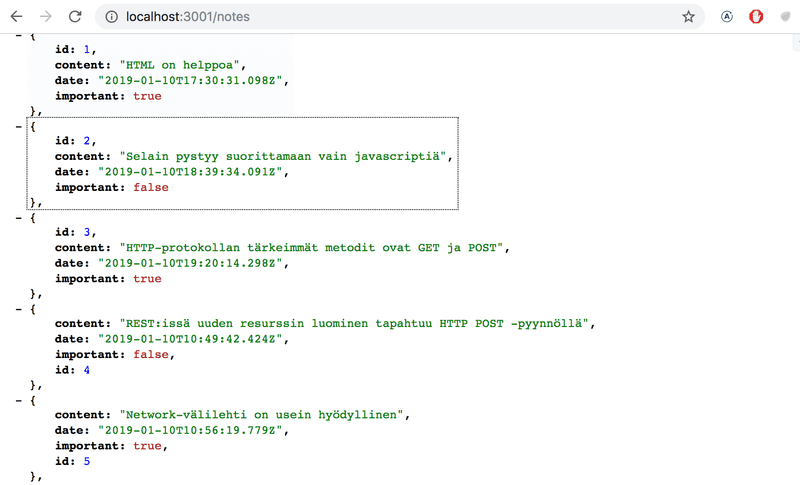
Task: Click the browser forward arrow
Action: coord(46,17)
